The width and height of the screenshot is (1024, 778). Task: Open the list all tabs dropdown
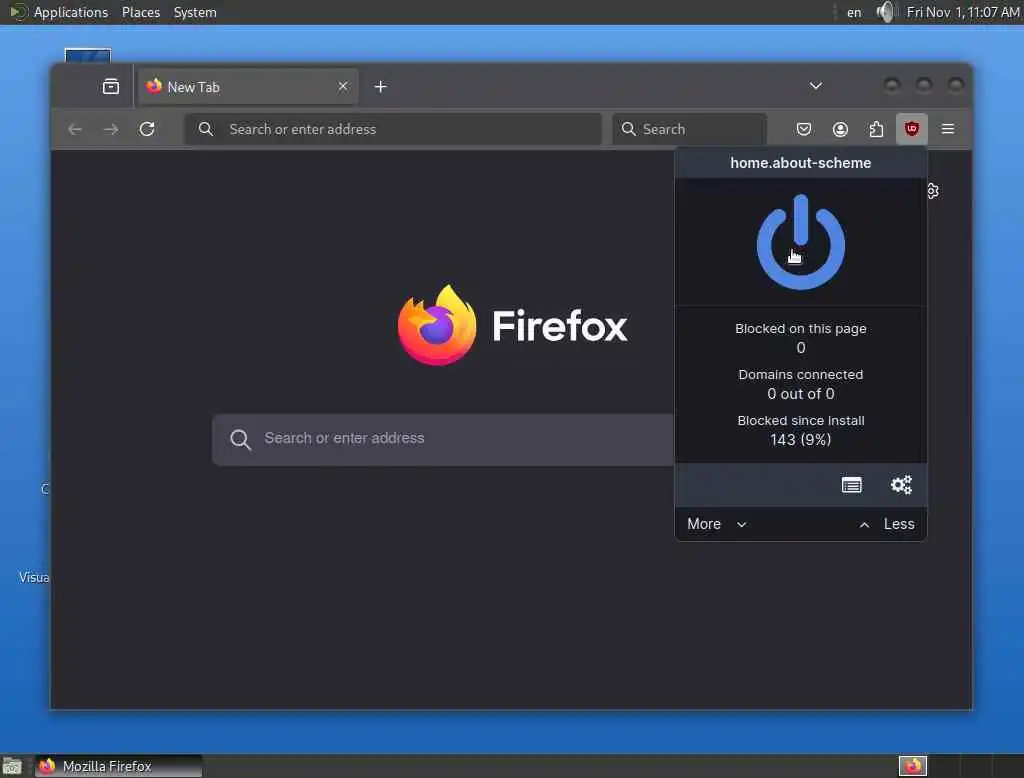click(816, 86)
